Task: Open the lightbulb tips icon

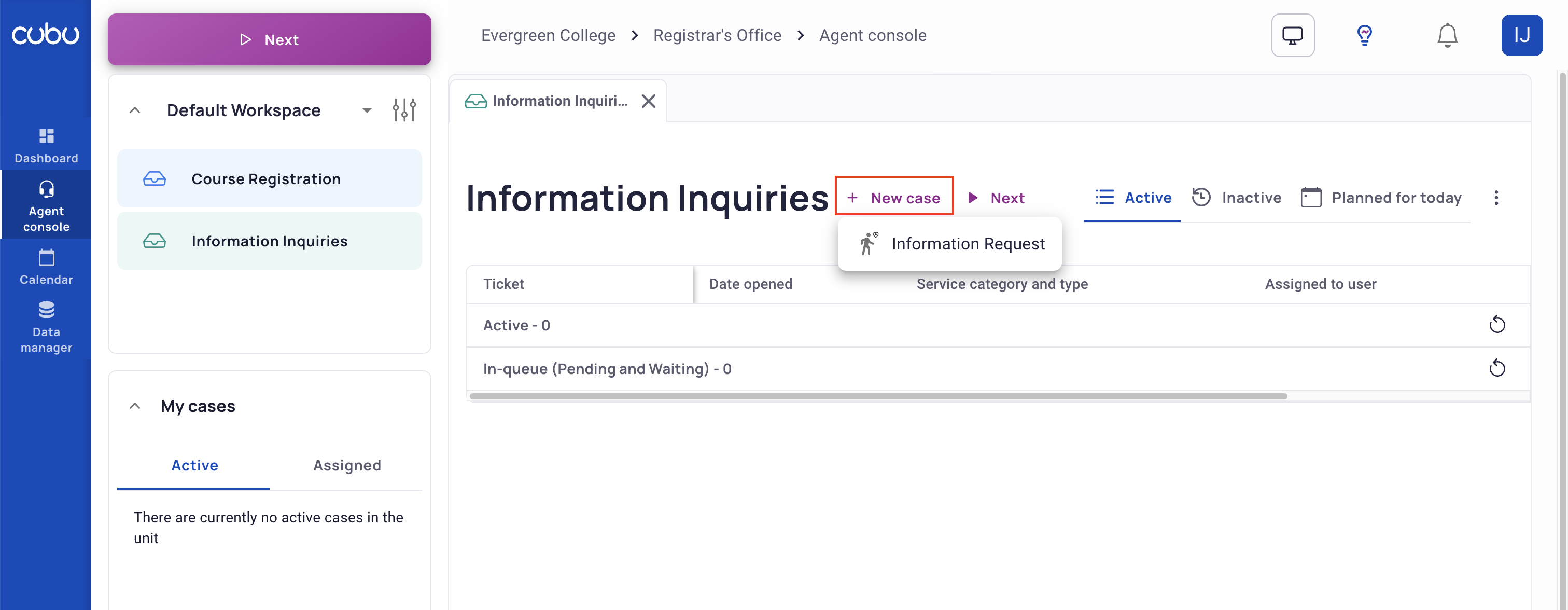Action: click(x=1364, y=35)
